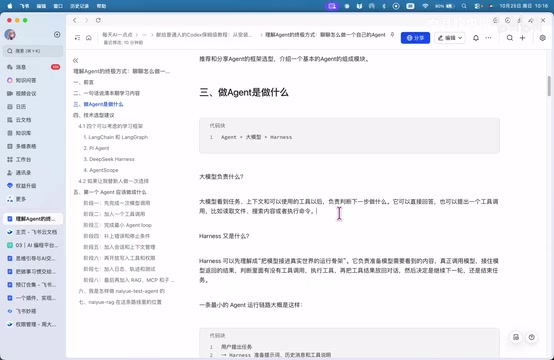
Task: Jump to outline 四、技术选型建议
Action: coord(94,115)
